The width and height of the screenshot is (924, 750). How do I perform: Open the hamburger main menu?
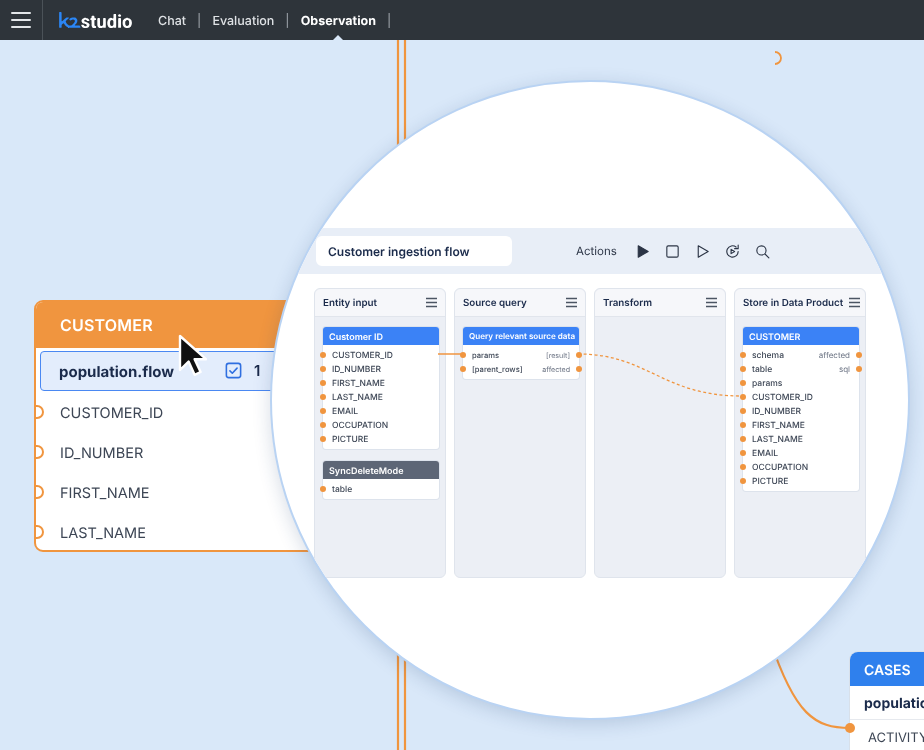[21, 20]
